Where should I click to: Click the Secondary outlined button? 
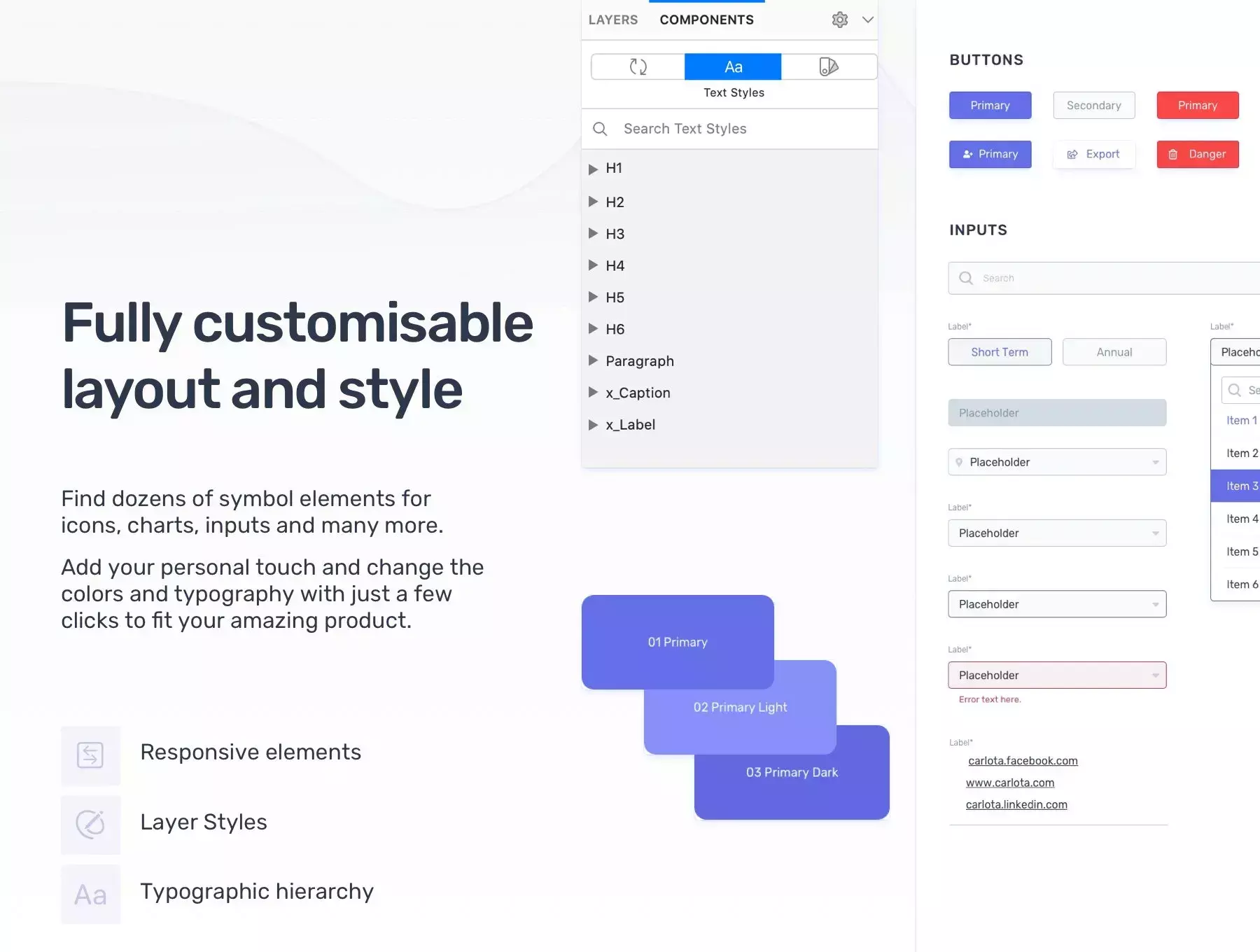pos(1093,105)
